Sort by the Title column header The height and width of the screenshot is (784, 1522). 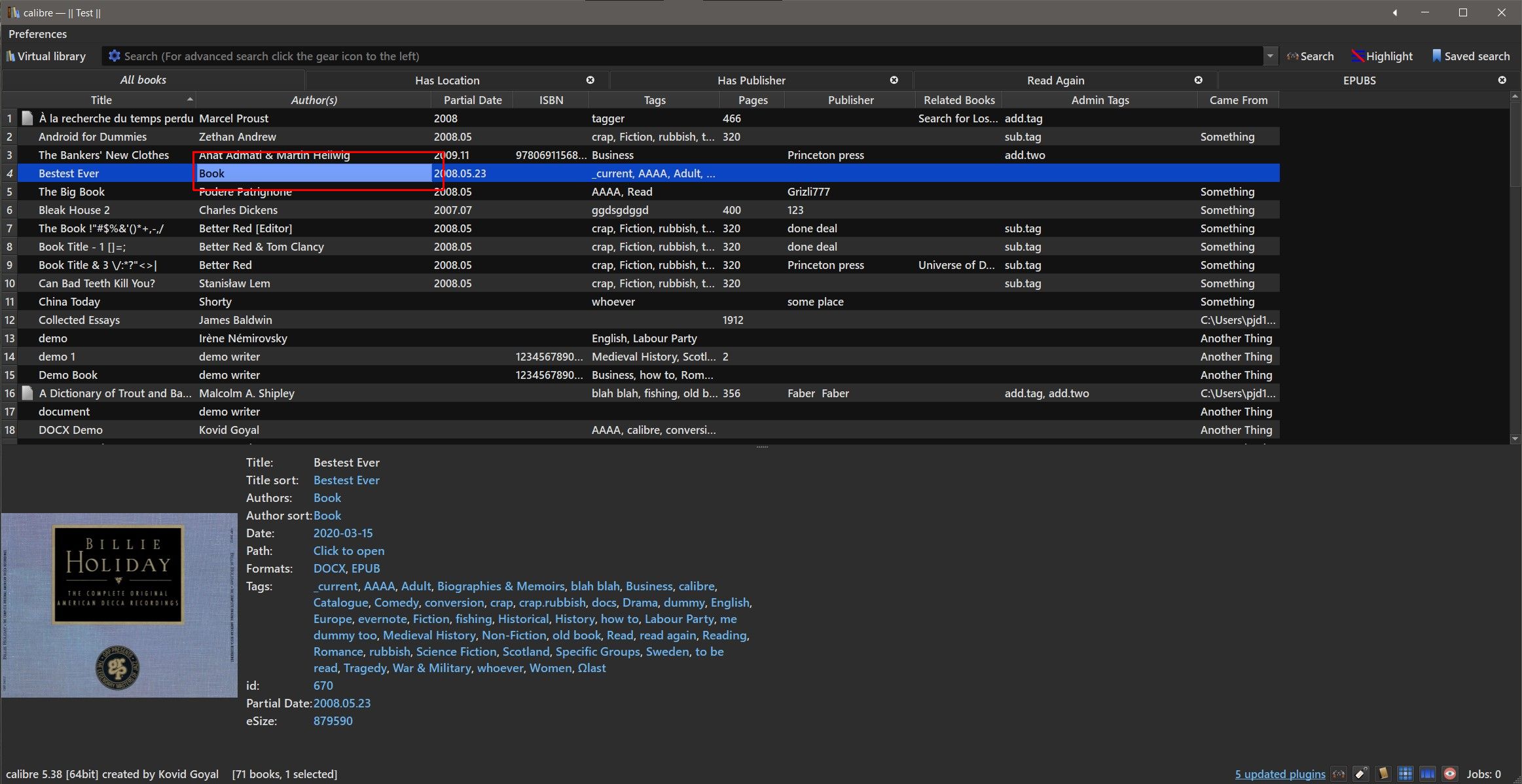(101, 100)
